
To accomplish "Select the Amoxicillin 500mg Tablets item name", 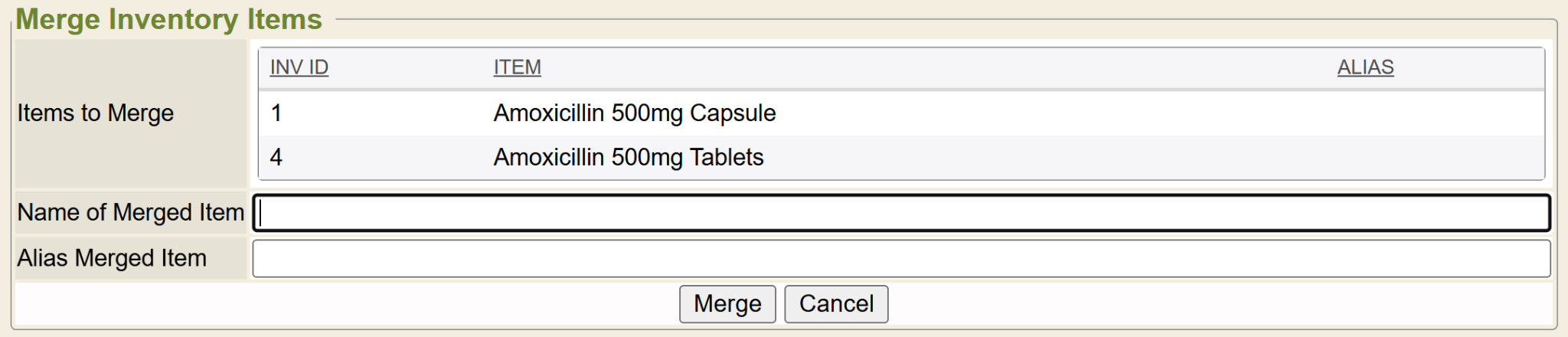I will tap(628, 158).
